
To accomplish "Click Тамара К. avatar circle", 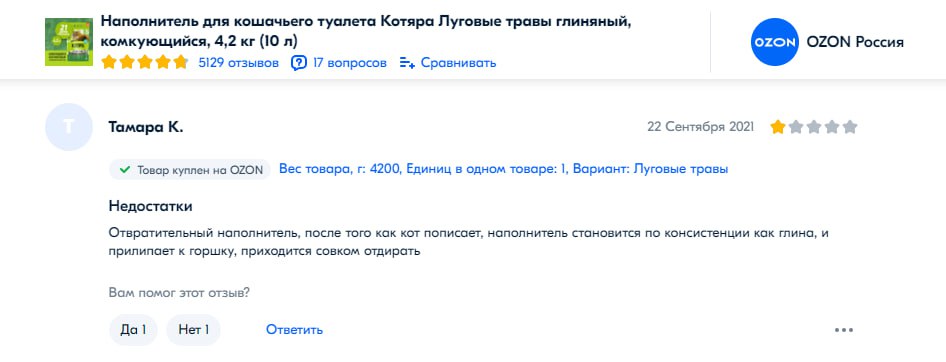I will coord(69,127).
